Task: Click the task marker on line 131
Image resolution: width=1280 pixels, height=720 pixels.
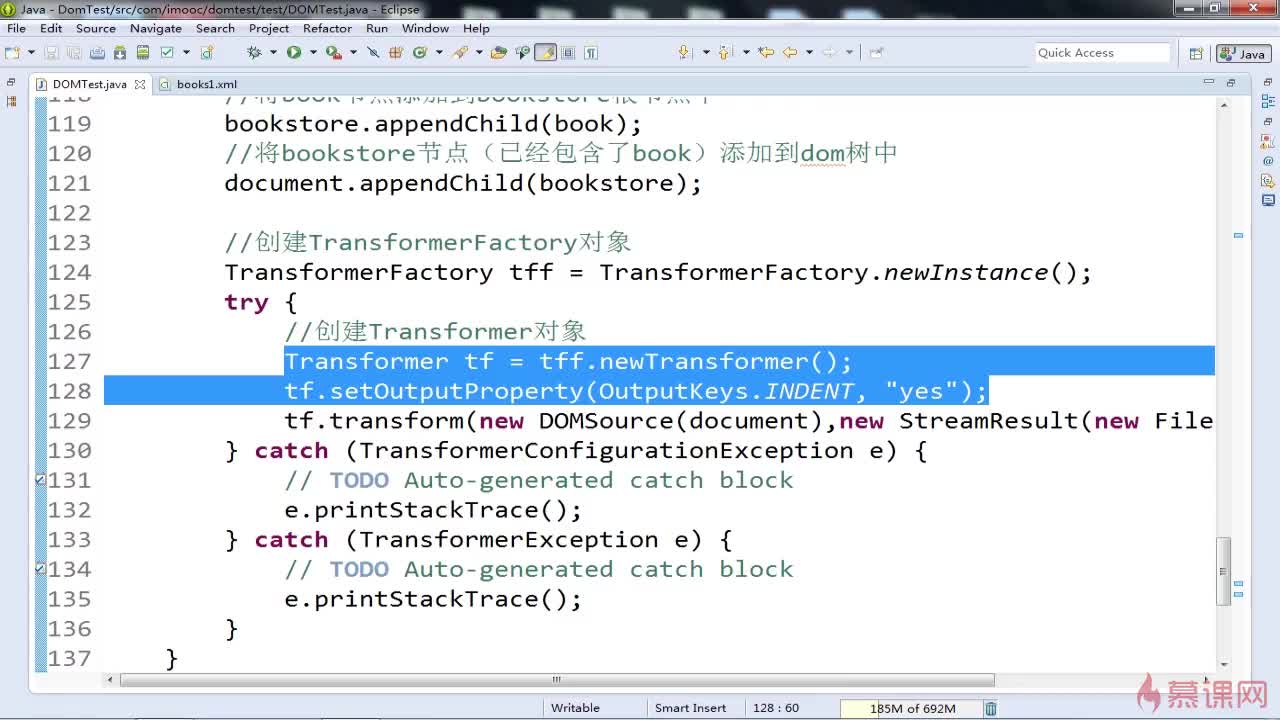Action: [x=40, y=480]
